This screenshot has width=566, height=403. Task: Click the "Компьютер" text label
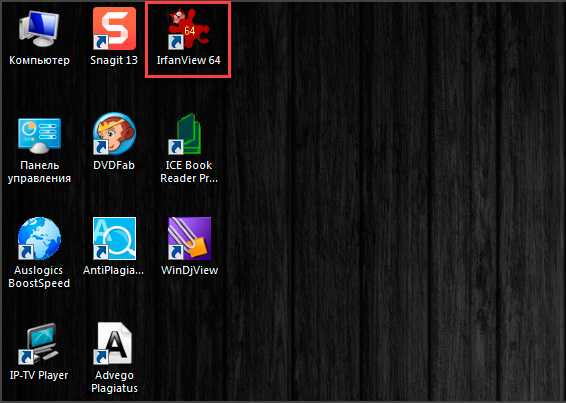[x=39, y=60]
